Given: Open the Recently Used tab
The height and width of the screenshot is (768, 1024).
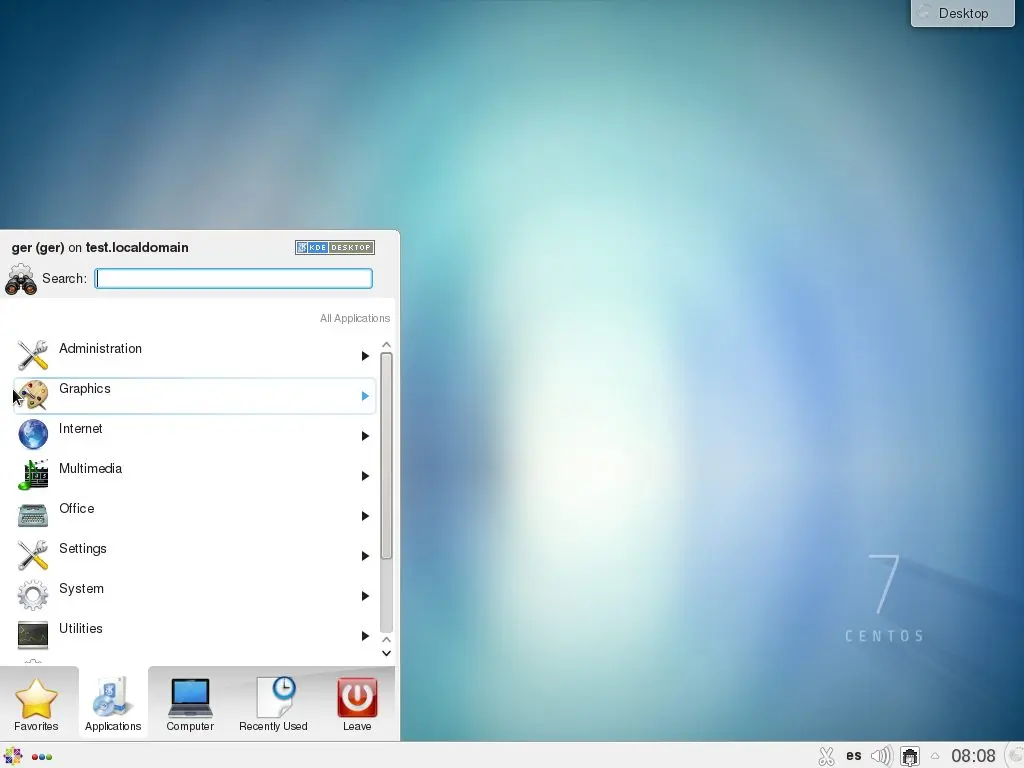Looking at the screenshot, I should click(273, 704).
